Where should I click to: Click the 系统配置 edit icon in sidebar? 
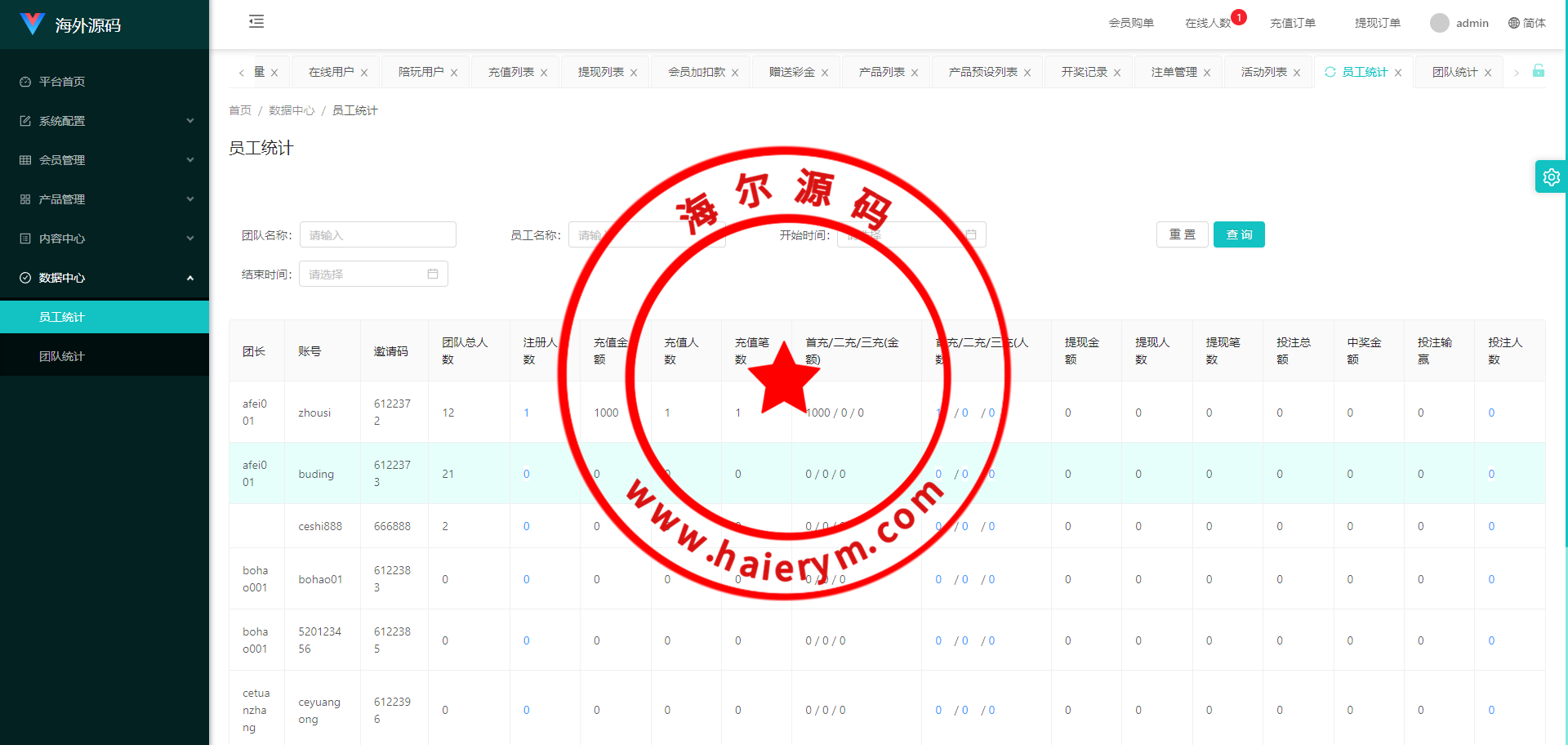[x=24, y=120]
